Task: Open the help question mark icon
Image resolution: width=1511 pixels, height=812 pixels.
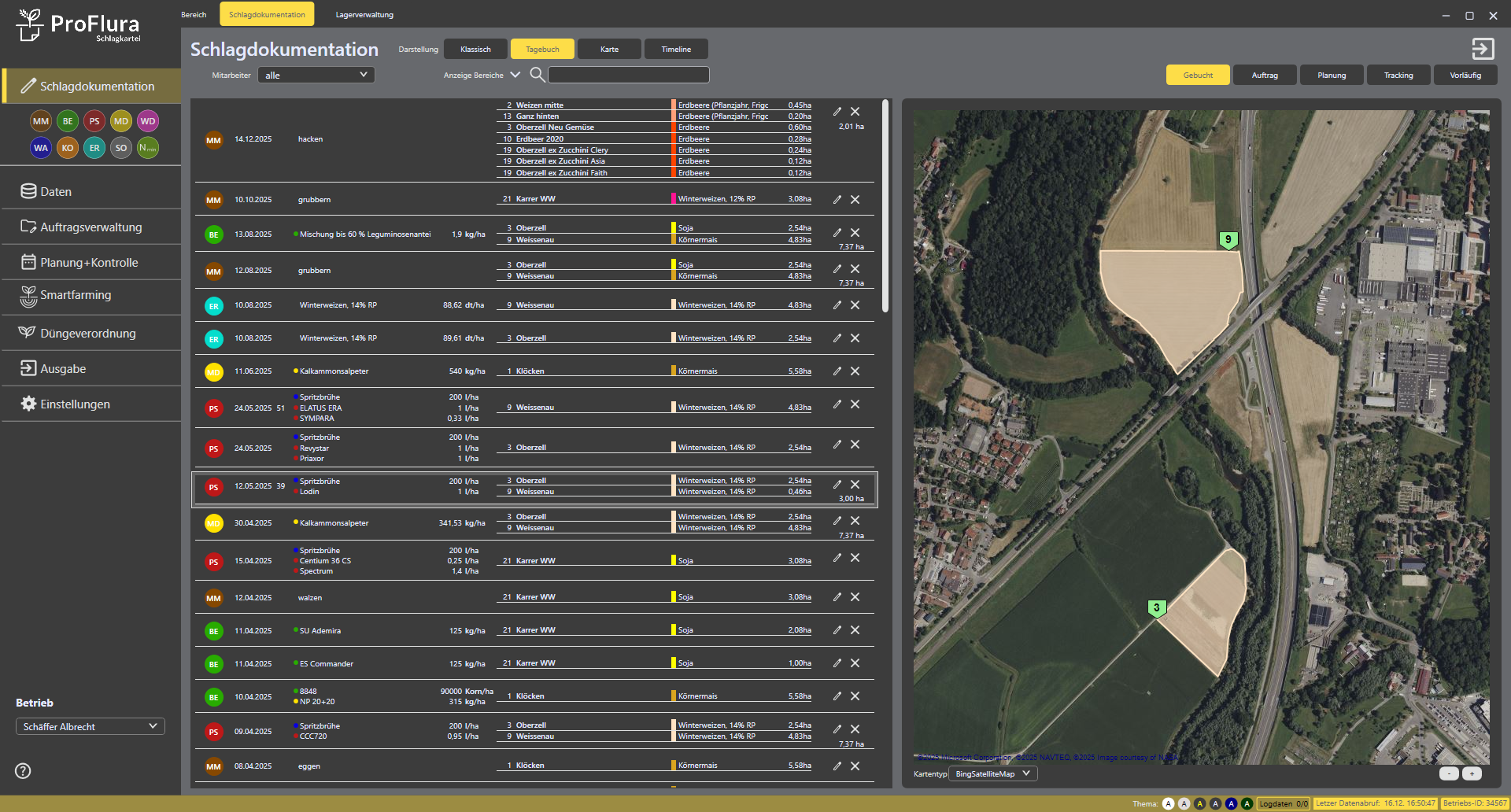Action: (23, 770)
